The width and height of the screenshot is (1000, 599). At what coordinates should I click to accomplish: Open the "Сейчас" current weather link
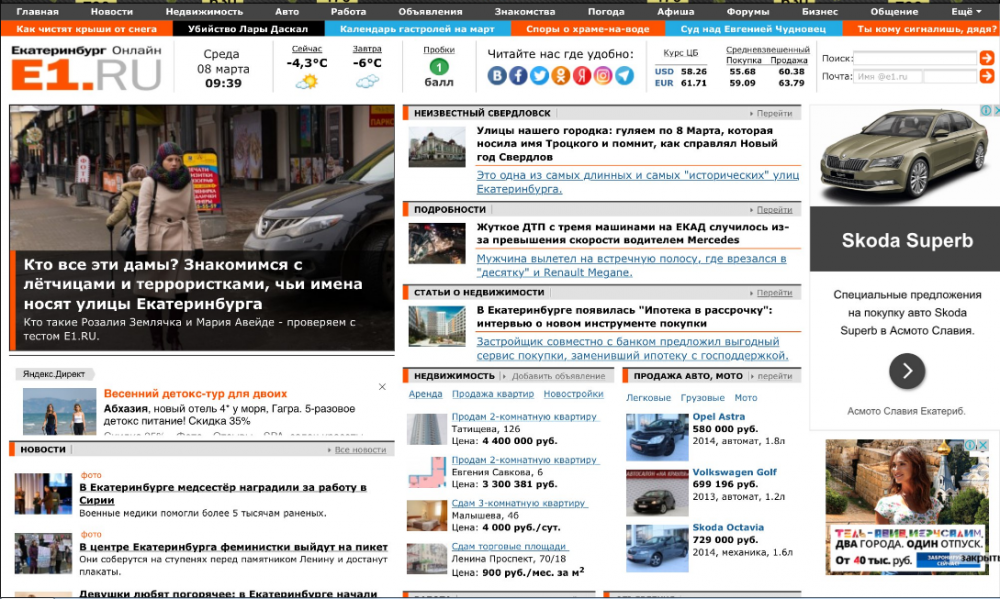(307, 48)
